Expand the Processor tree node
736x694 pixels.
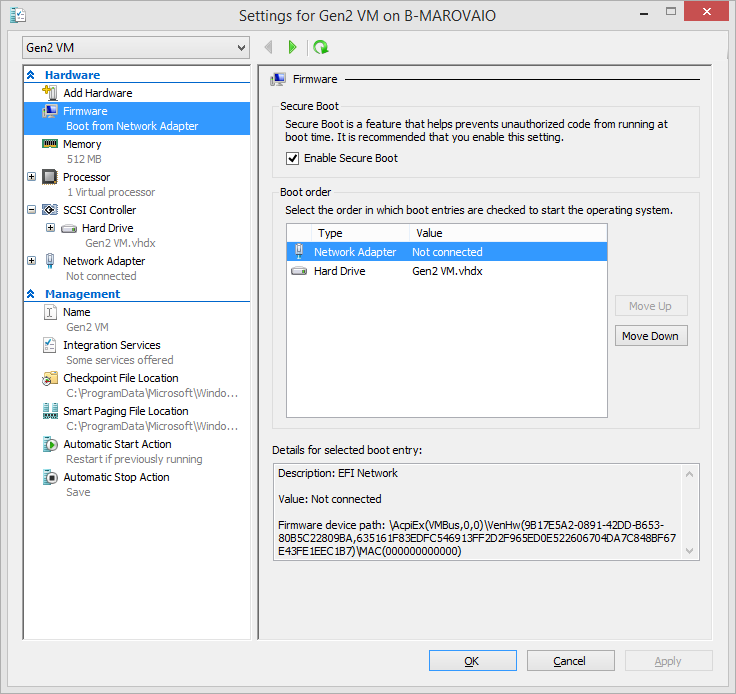(x=32, y=177)
